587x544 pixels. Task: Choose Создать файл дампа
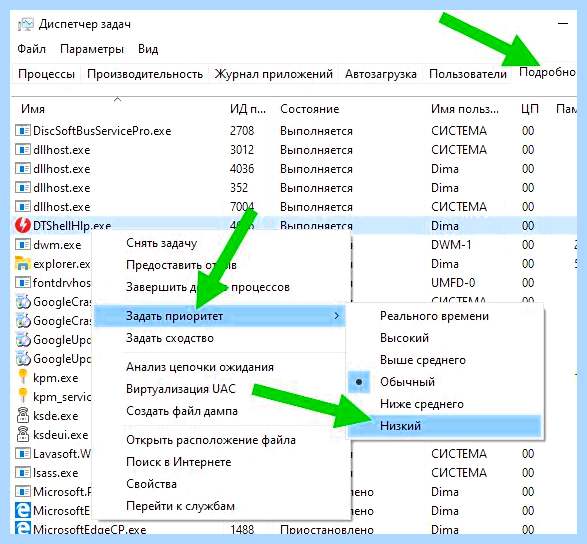219,411
